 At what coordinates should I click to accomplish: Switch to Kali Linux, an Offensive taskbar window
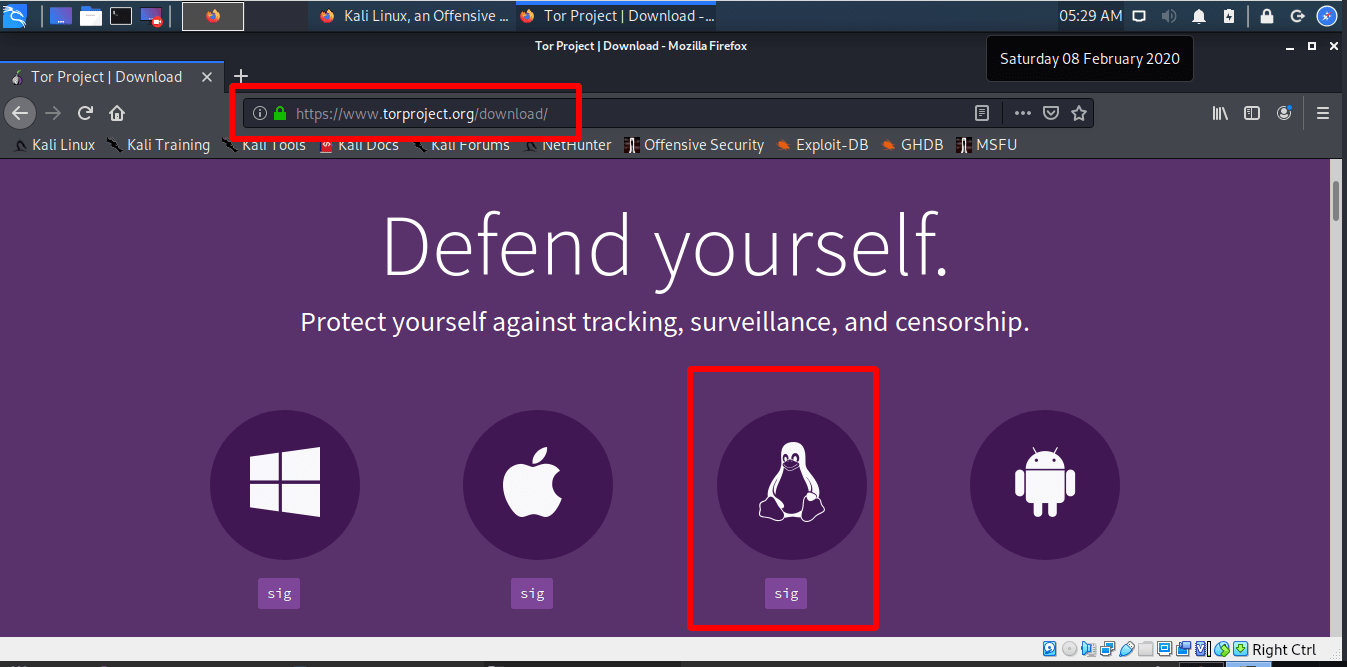point(414,16)
